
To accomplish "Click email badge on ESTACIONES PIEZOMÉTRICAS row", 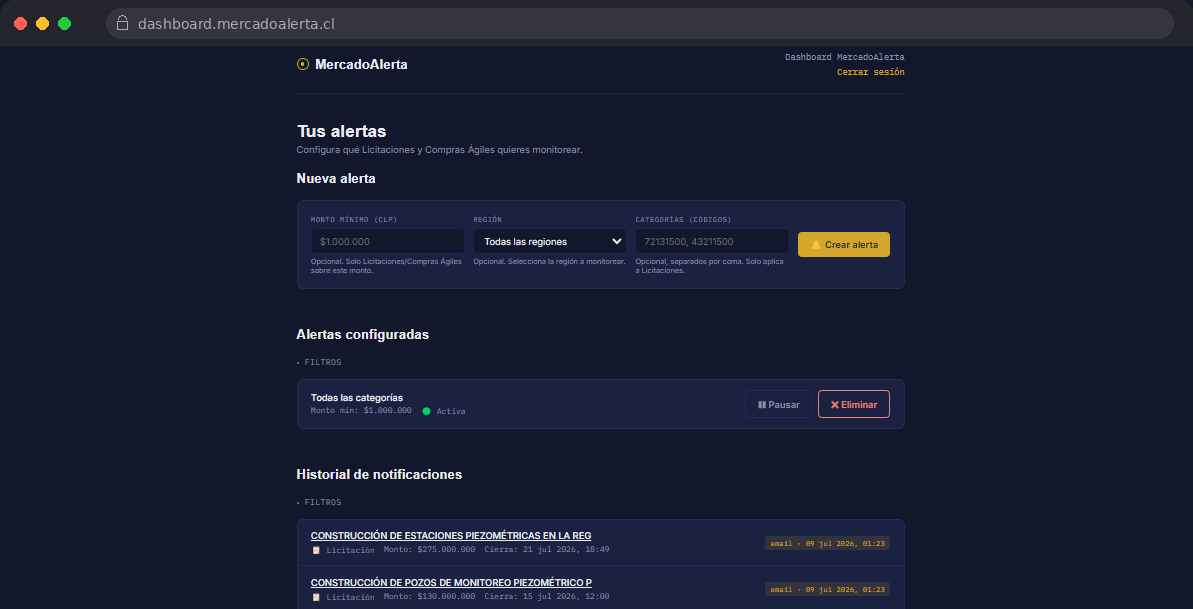I will [x=827, y=544].
